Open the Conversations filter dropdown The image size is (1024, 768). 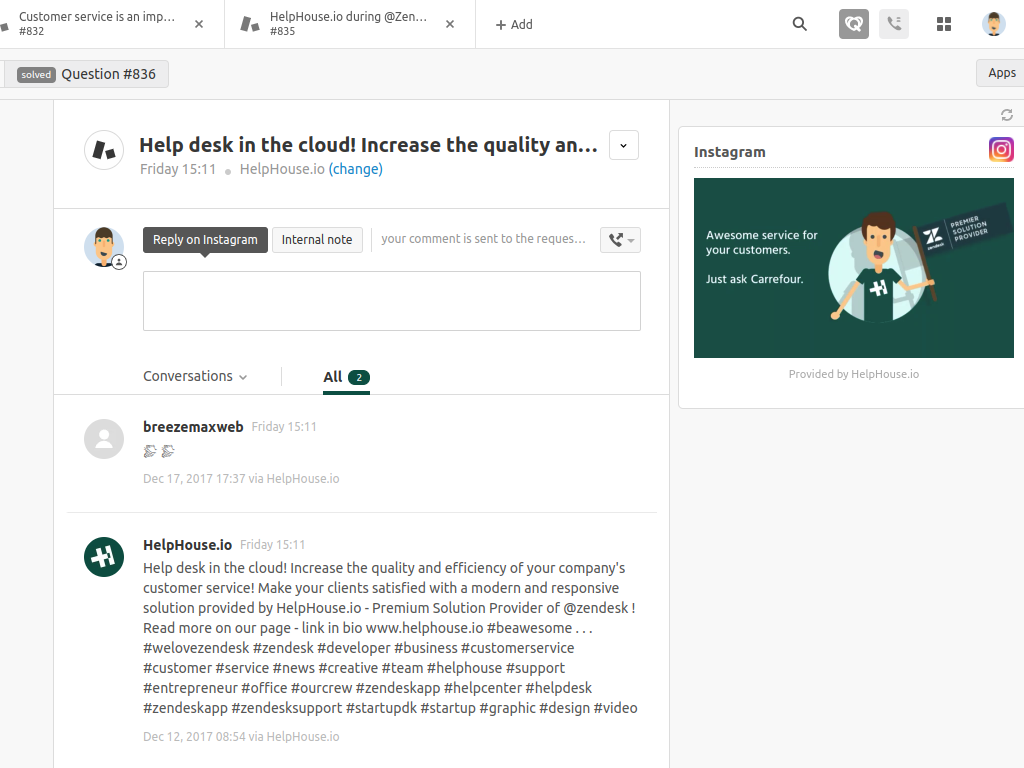[195, 377]
